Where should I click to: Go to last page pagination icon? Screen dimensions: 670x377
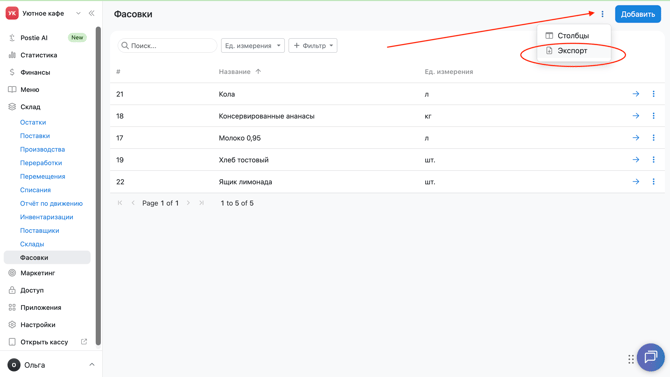[x=201, y=203]
